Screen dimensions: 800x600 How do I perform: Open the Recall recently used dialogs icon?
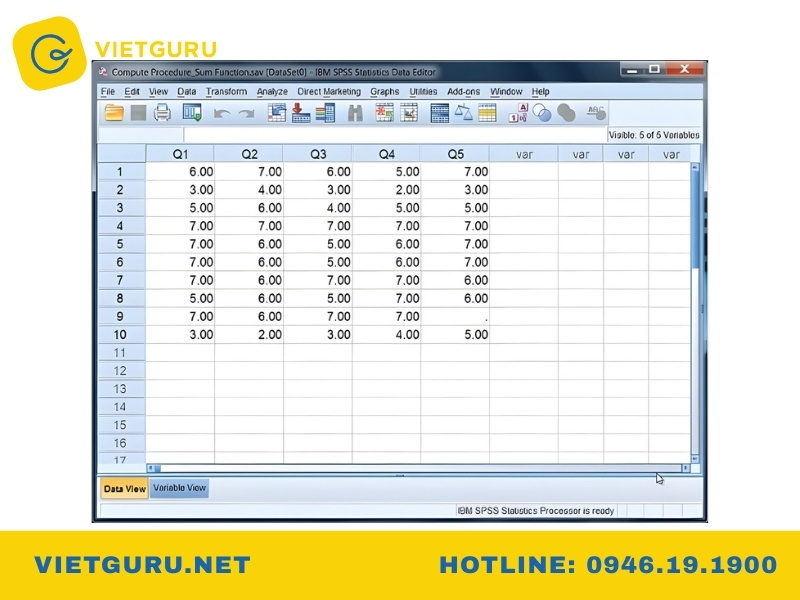(192, 112)
